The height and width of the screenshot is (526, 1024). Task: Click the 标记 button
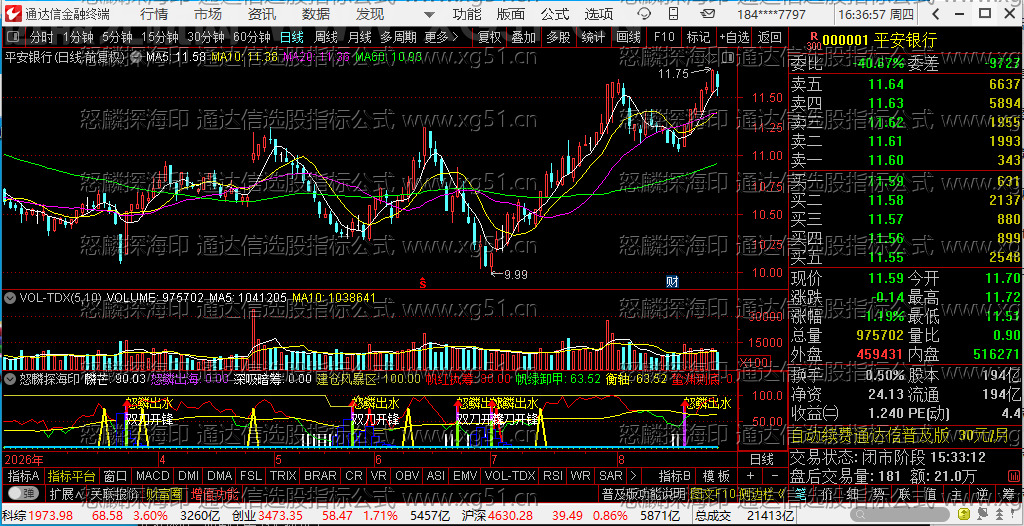pos(698,37)
